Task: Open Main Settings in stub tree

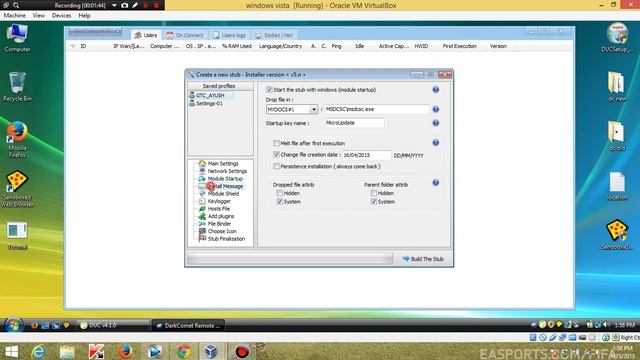Action: [x=223, y=163]
